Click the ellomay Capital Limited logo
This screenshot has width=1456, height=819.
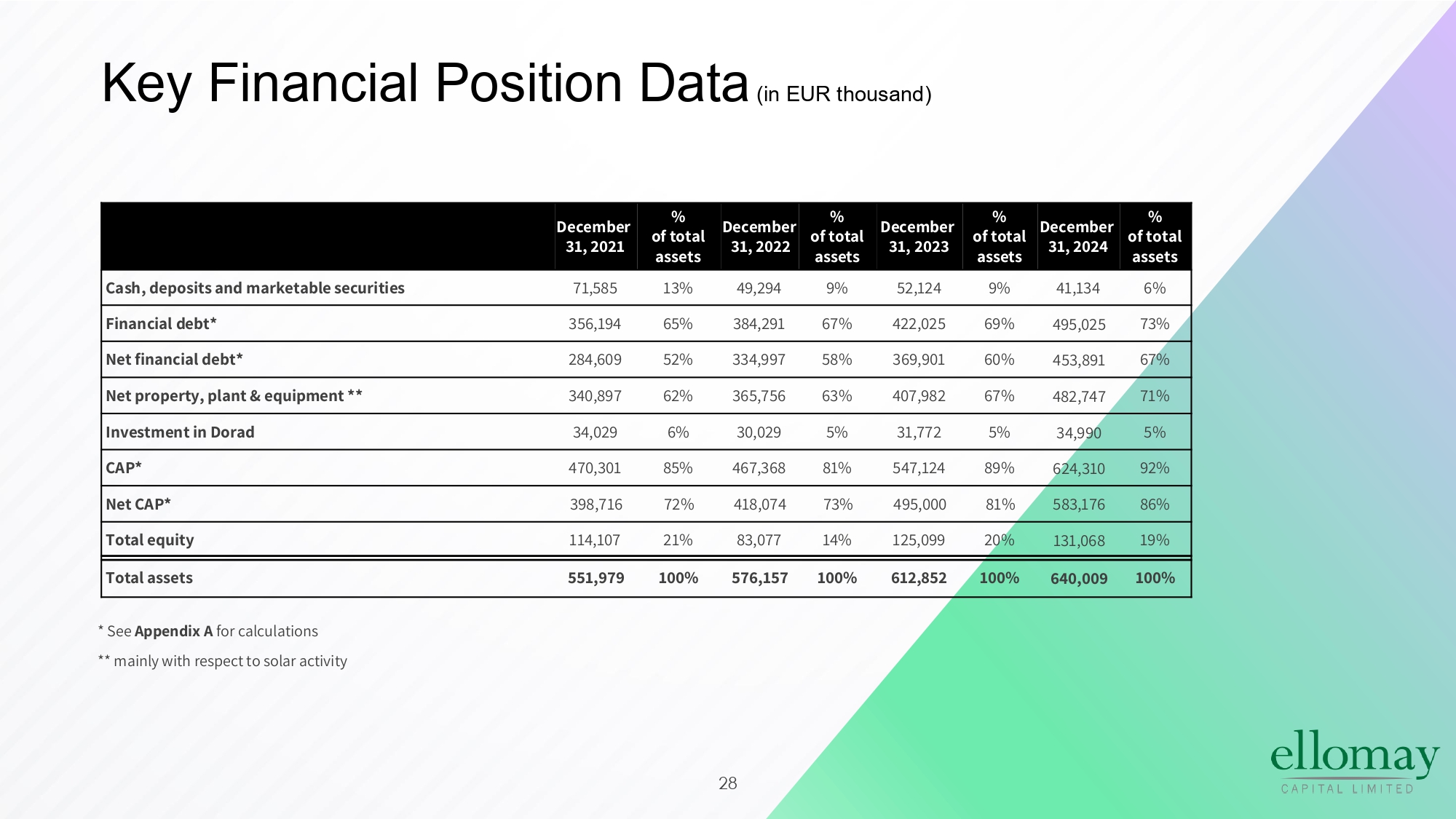(x=1354, y=761)
